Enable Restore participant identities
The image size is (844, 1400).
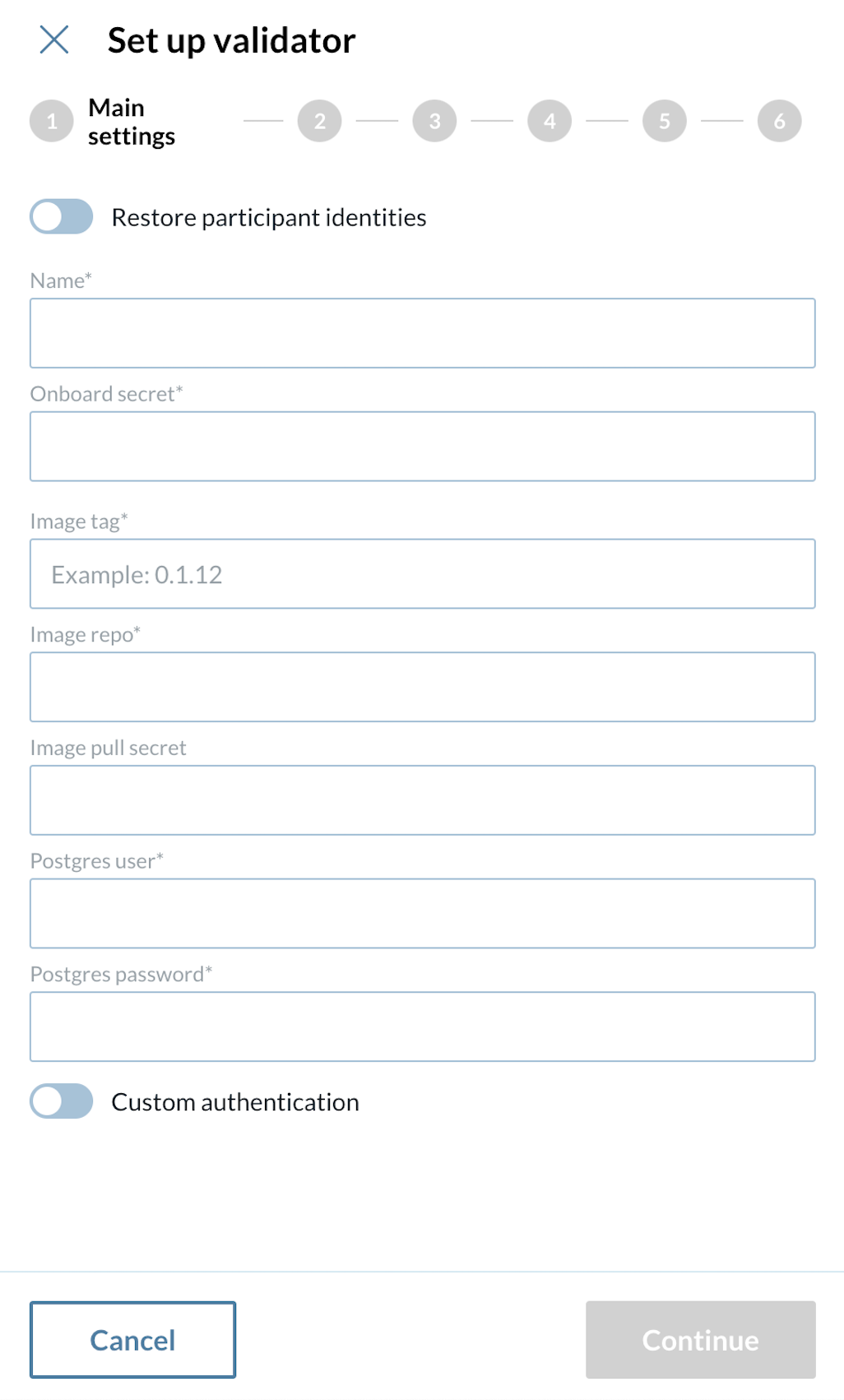coord(61,218)
